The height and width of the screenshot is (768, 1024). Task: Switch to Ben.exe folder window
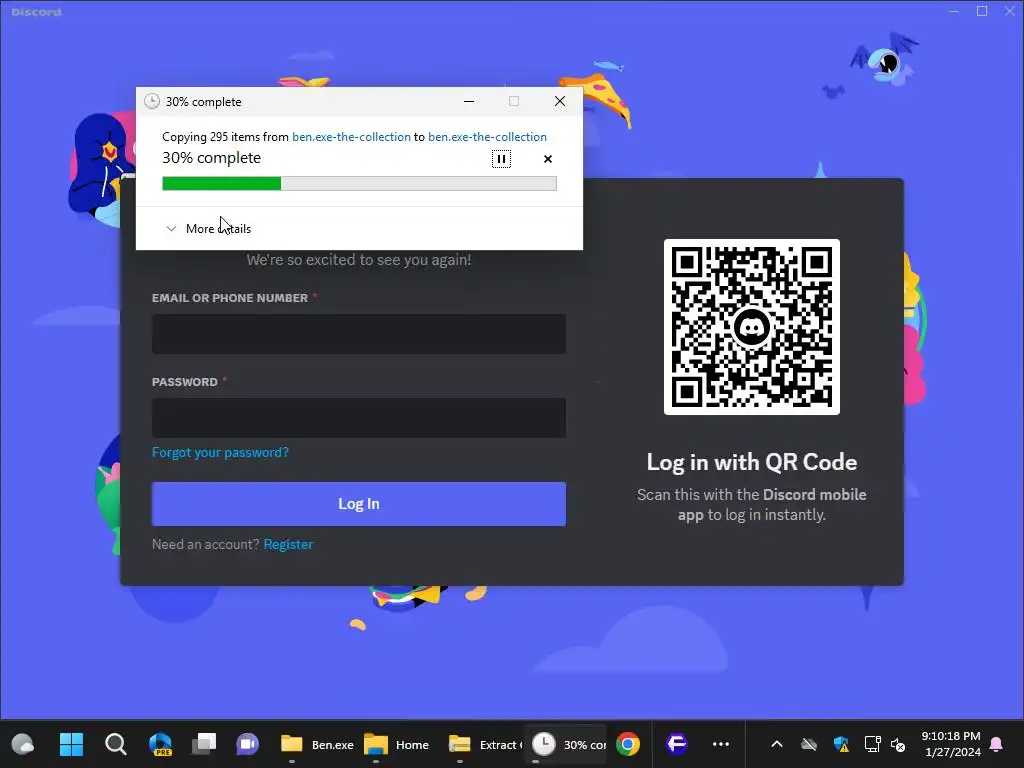point(317,744)
